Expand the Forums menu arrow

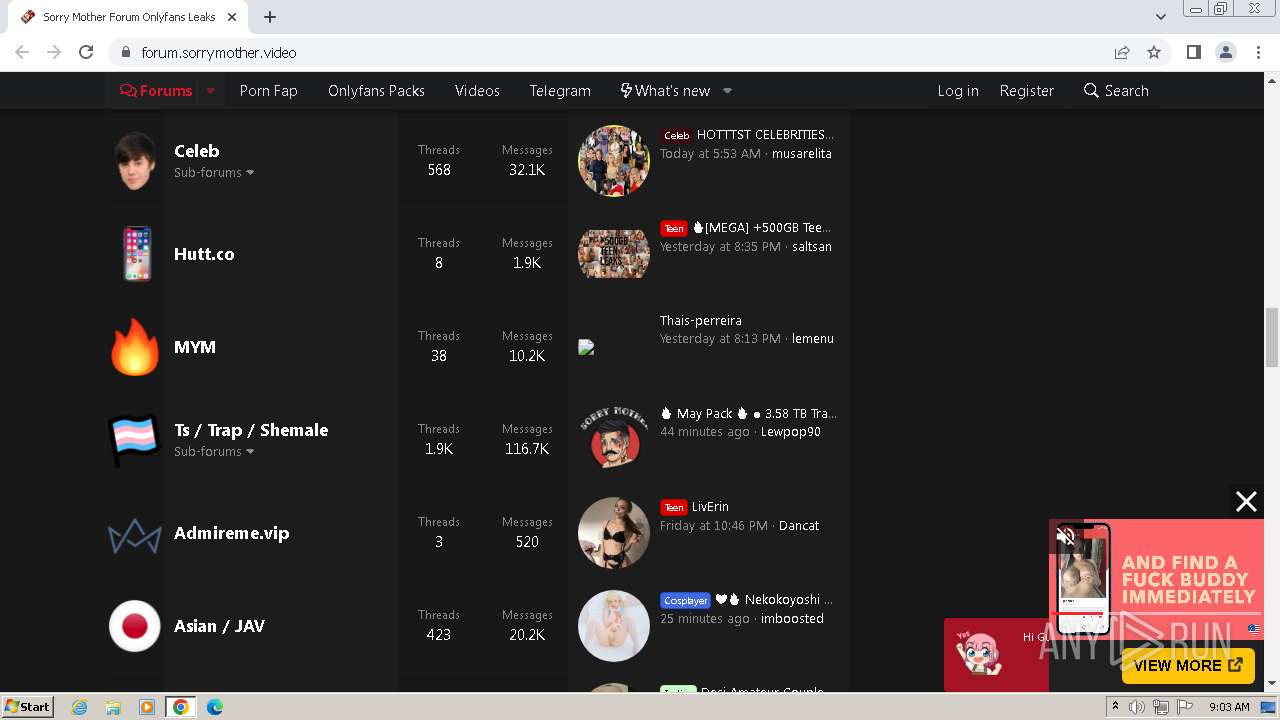(210, 90)
